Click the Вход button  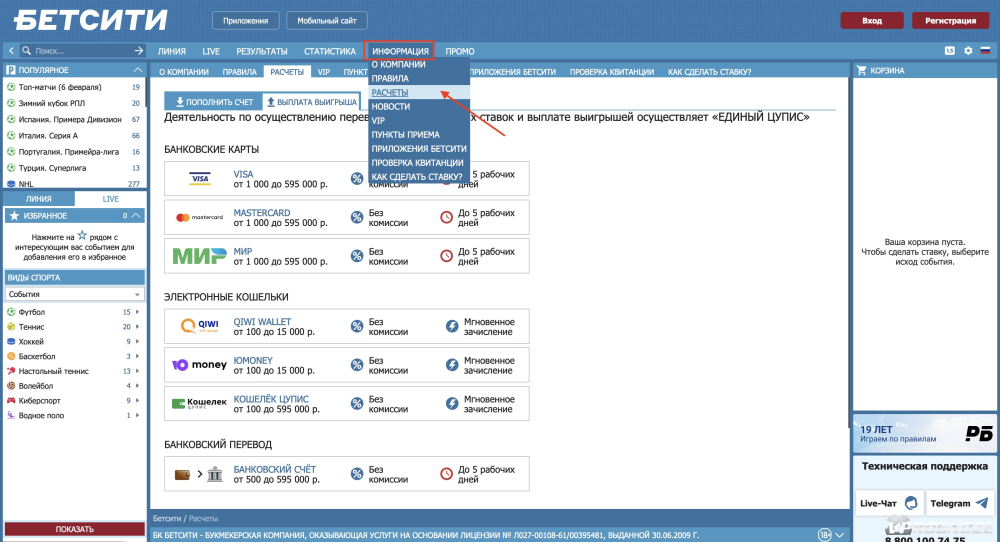pos(872,20)
